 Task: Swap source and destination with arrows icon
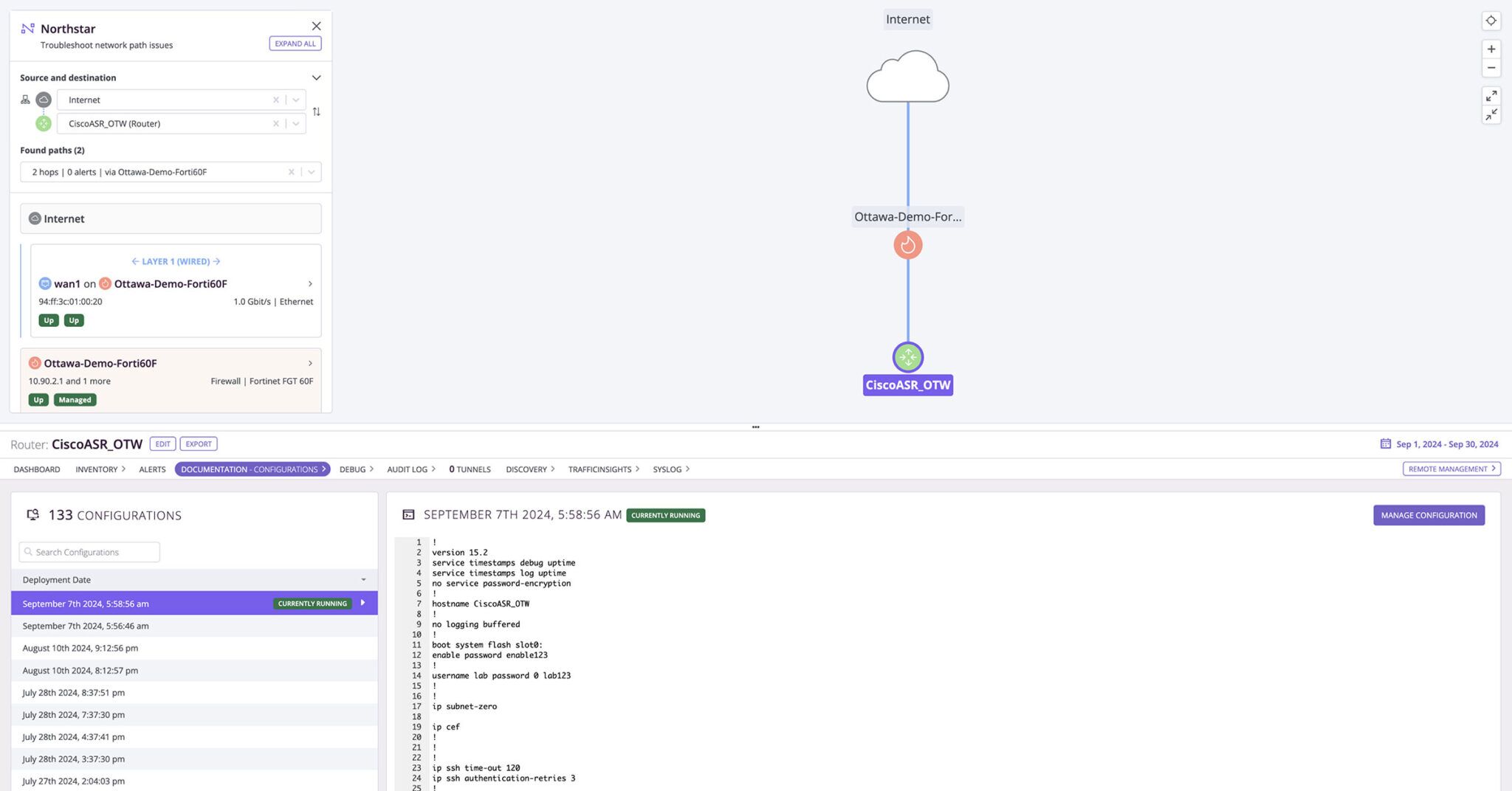tap(317, 111)
